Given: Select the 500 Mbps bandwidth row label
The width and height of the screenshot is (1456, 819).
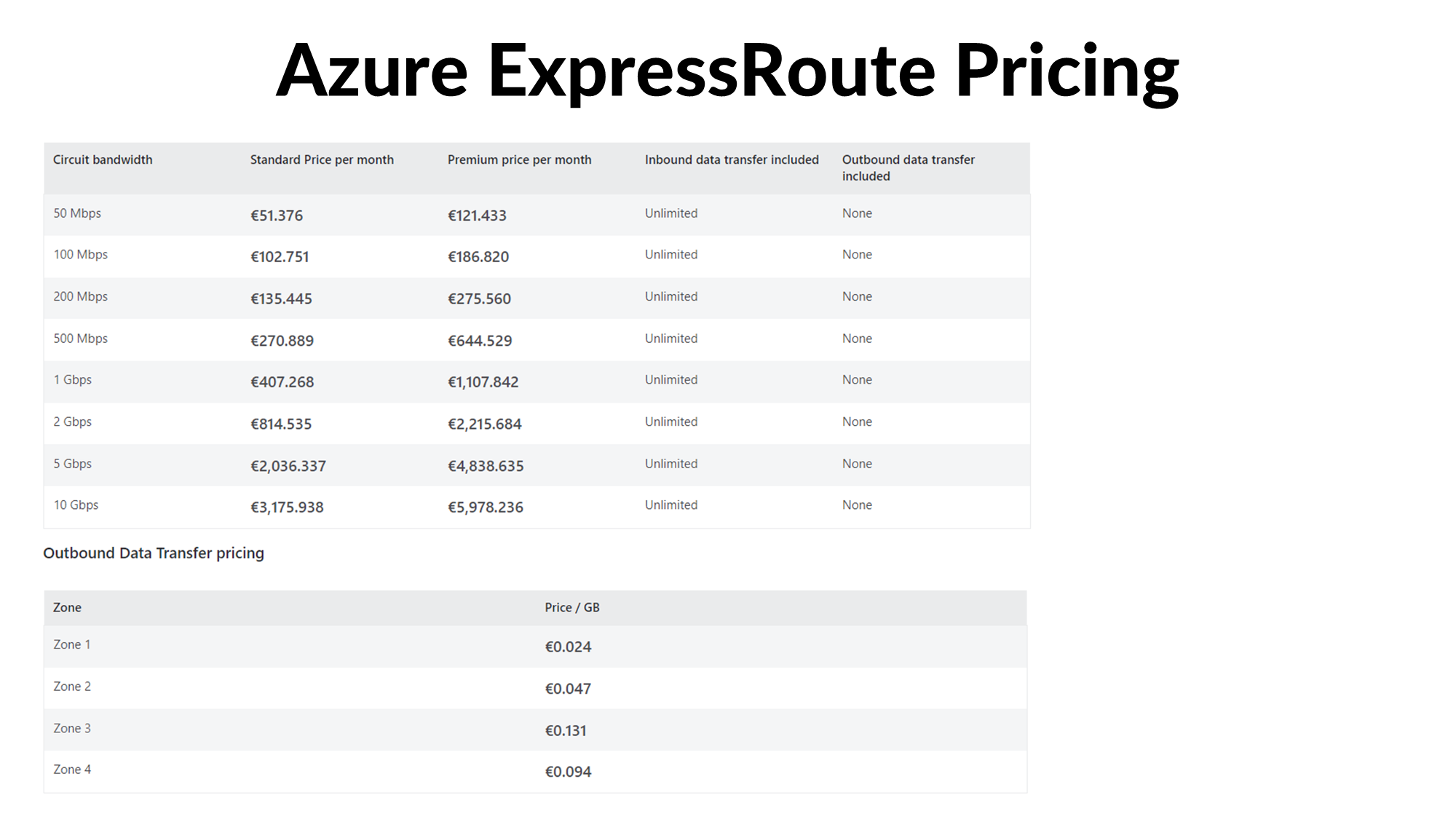Looking at the screenshot, I should click(80, 339).
